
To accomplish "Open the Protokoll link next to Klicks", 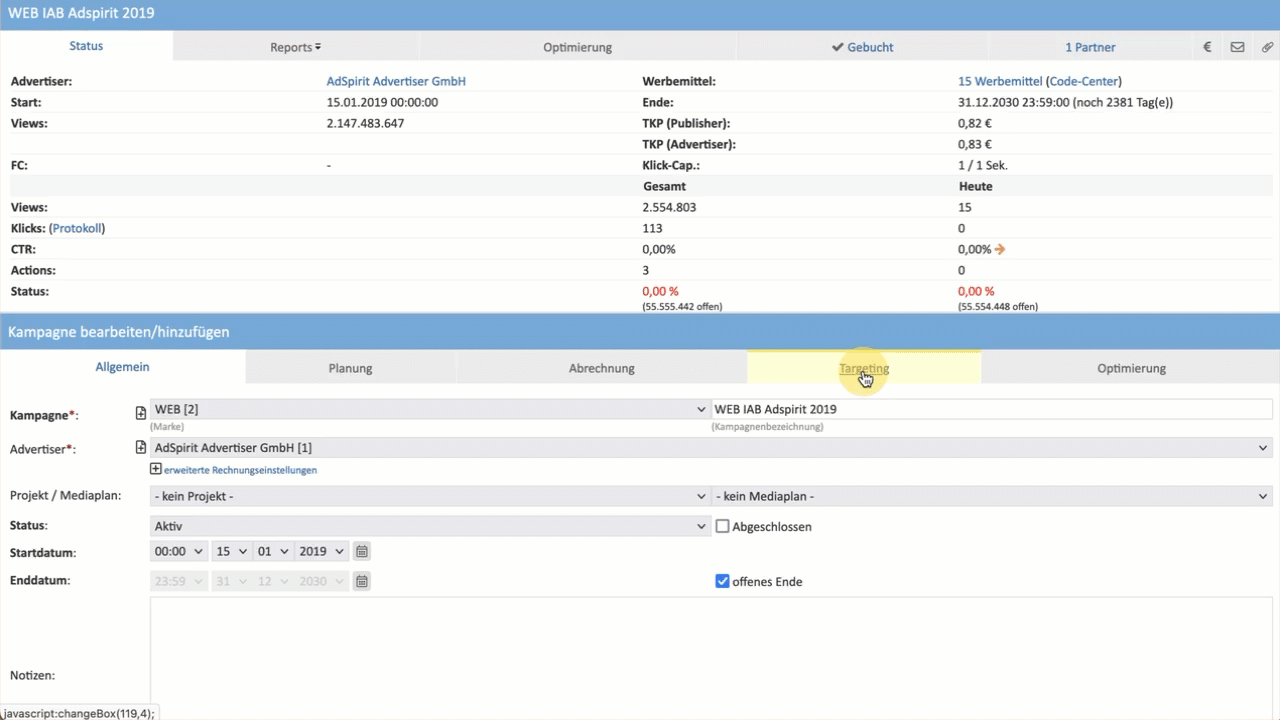I will [x=77, y=228].
